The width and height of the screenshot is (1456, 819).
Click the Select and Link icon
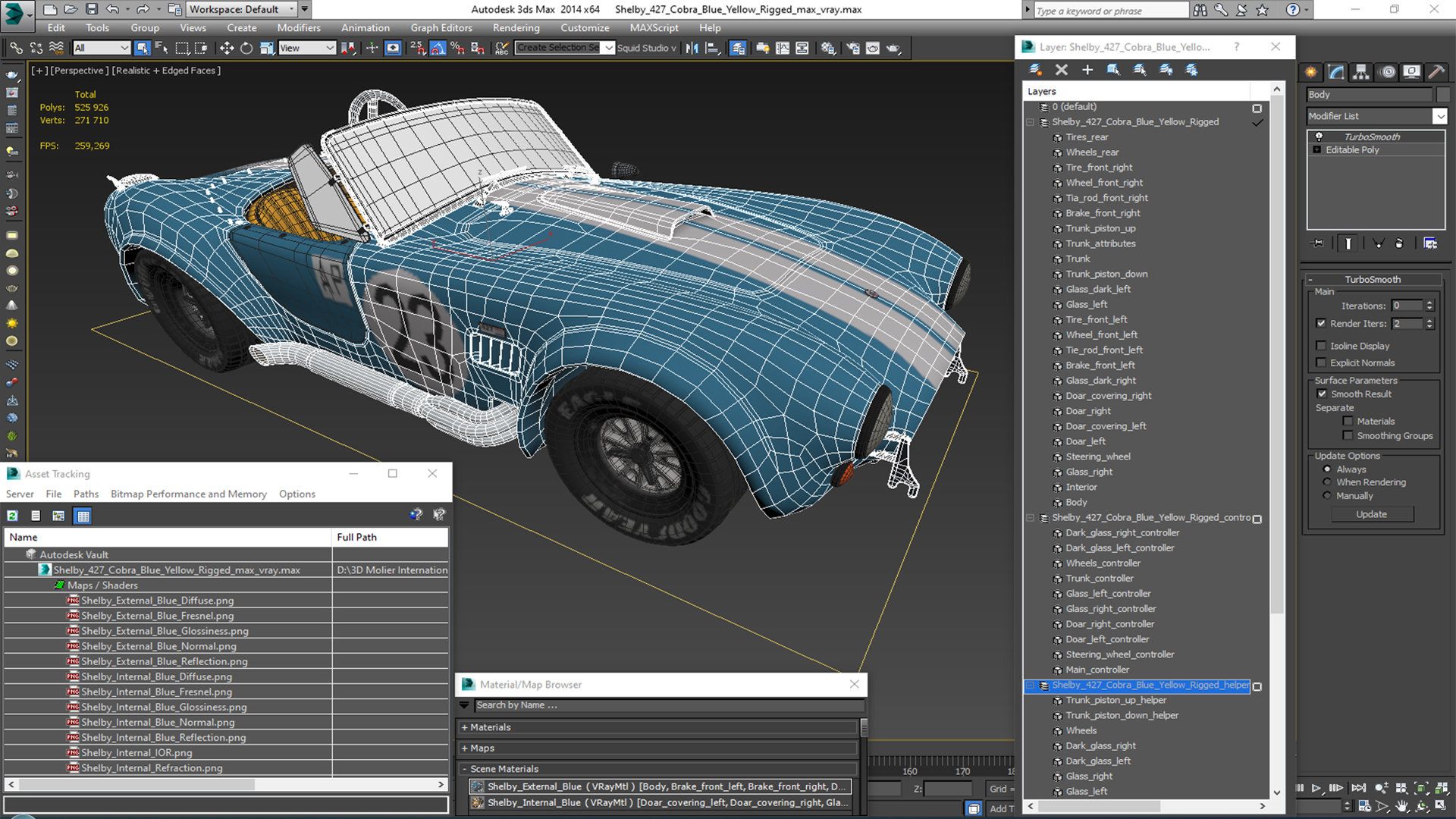16,48
